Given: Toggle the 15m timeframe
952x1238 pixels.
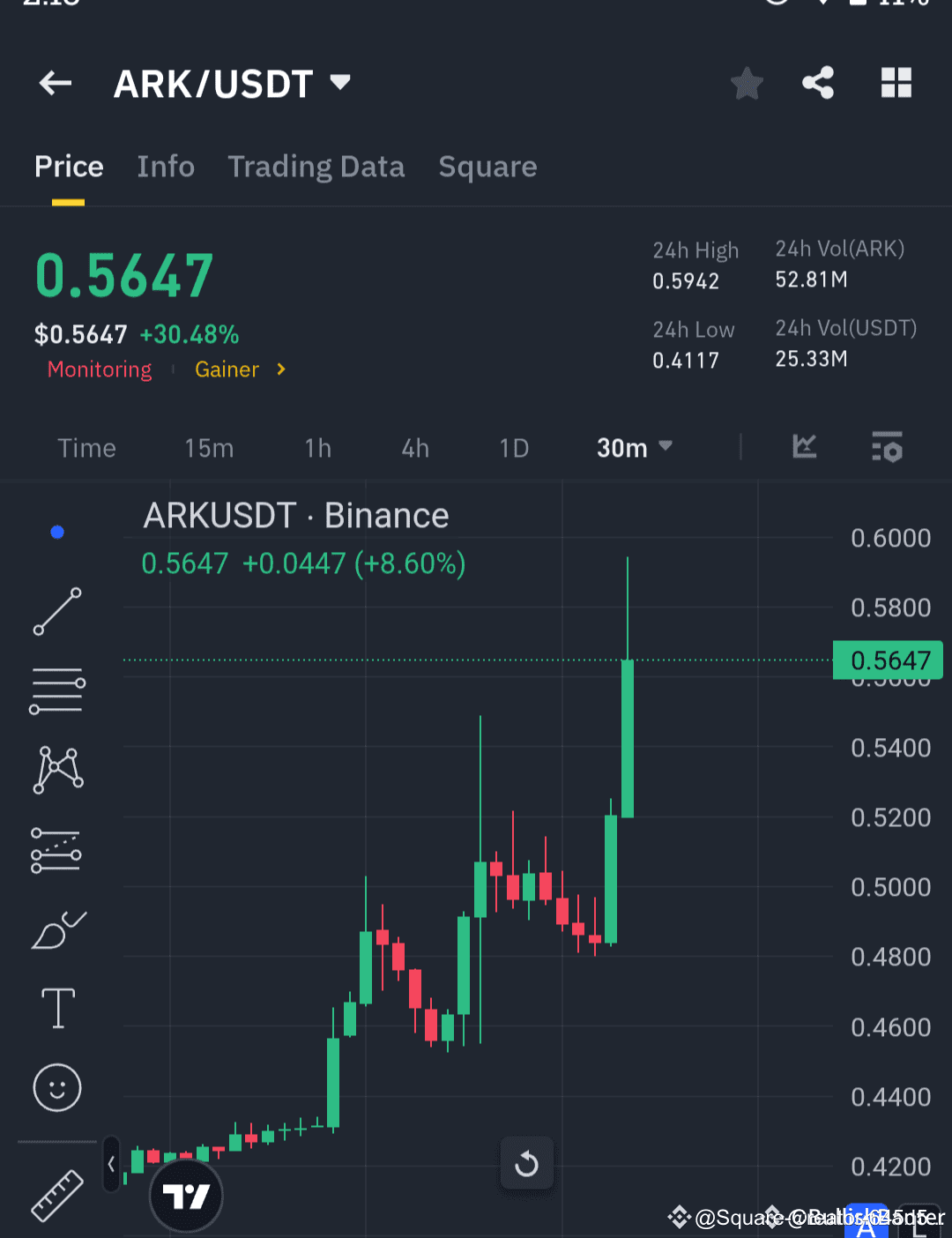Looking at the screenshot, I should (208, 448).
